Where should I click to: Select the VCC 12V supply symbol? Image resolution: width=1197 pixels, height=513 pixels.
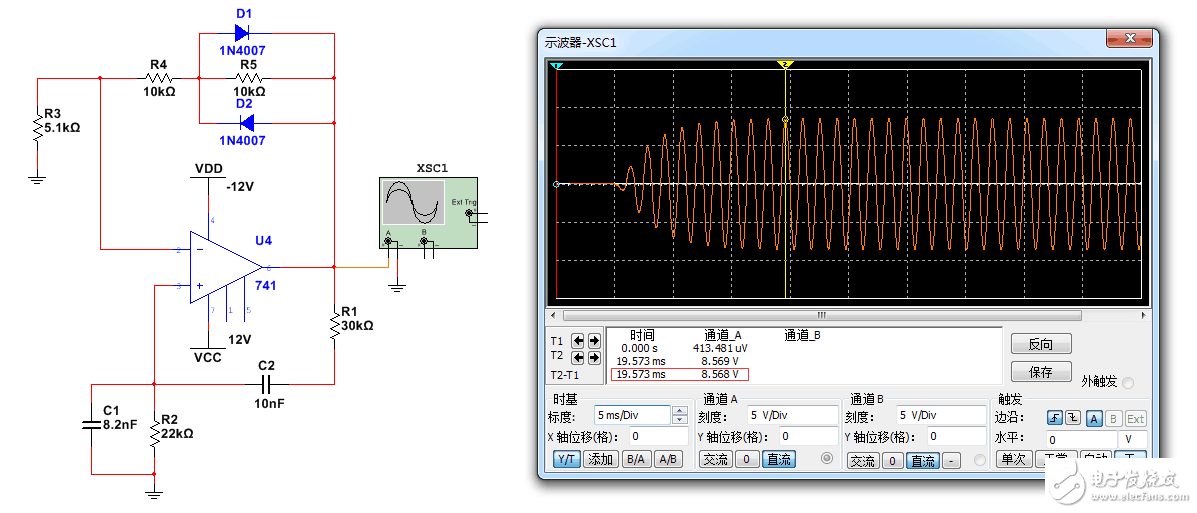pos(209,347)
